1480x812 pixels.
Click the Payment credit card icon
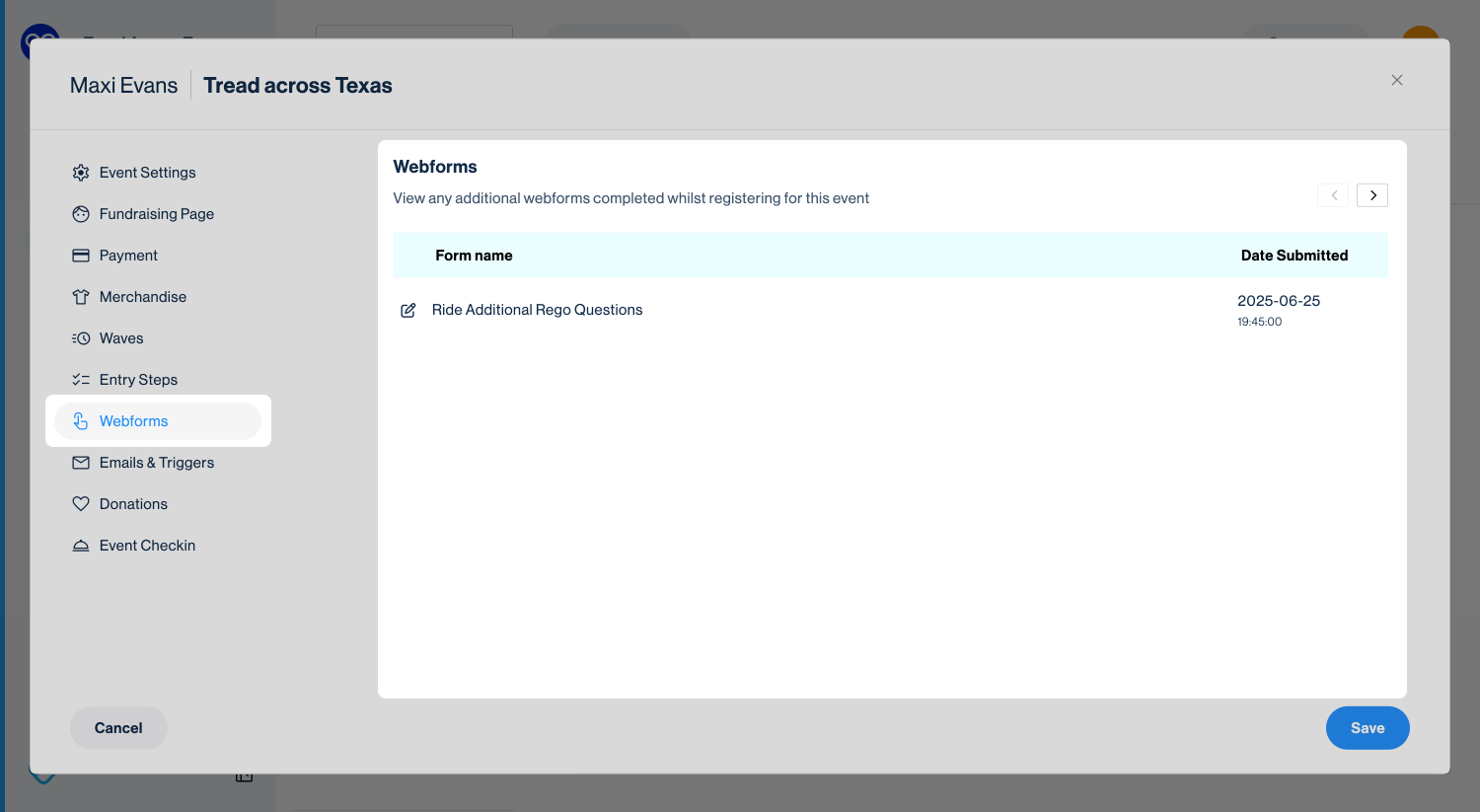81,256
